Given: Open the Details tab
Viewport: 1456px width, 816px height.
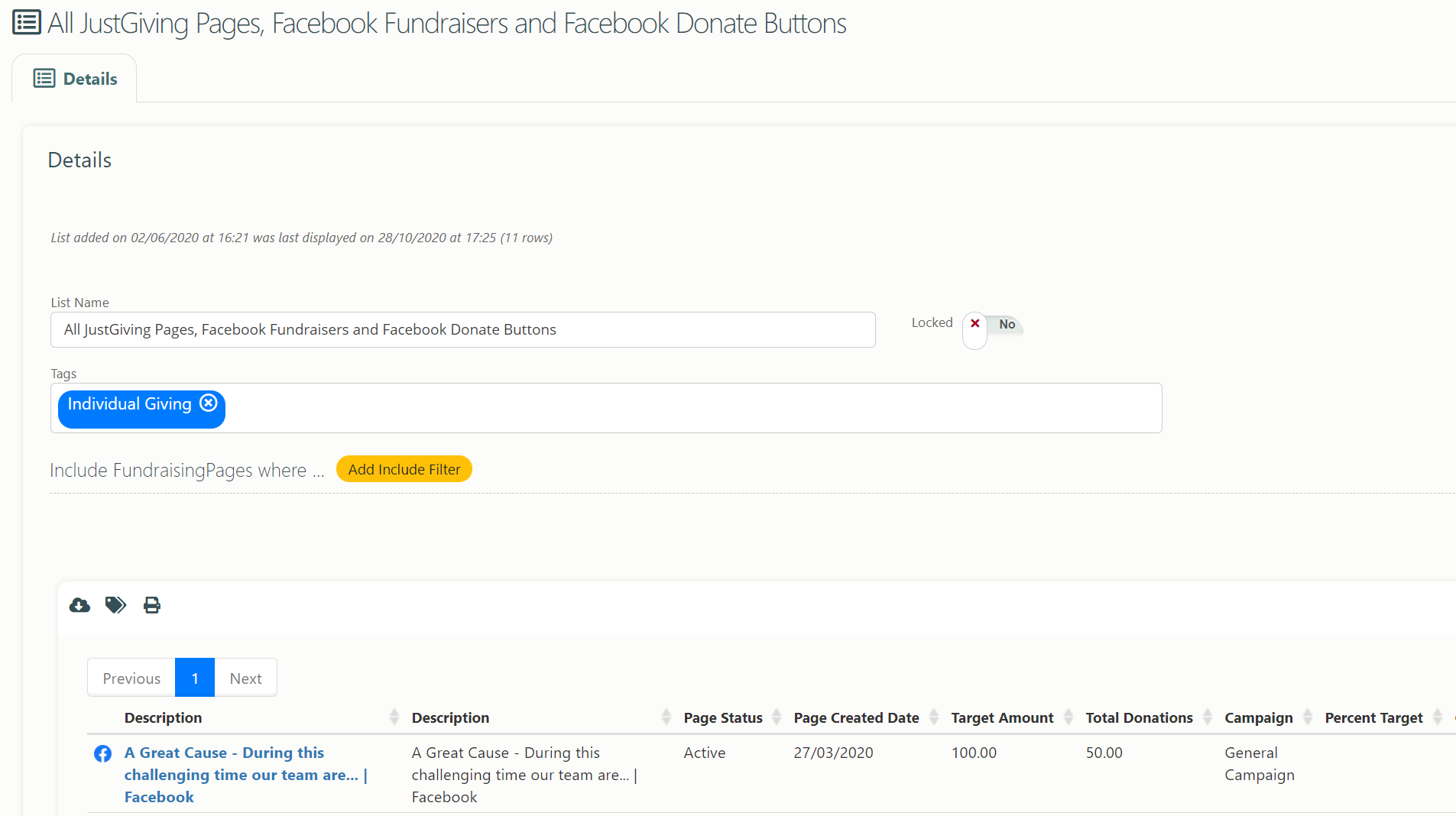Looking at the screenshot, I should (75, 78).
